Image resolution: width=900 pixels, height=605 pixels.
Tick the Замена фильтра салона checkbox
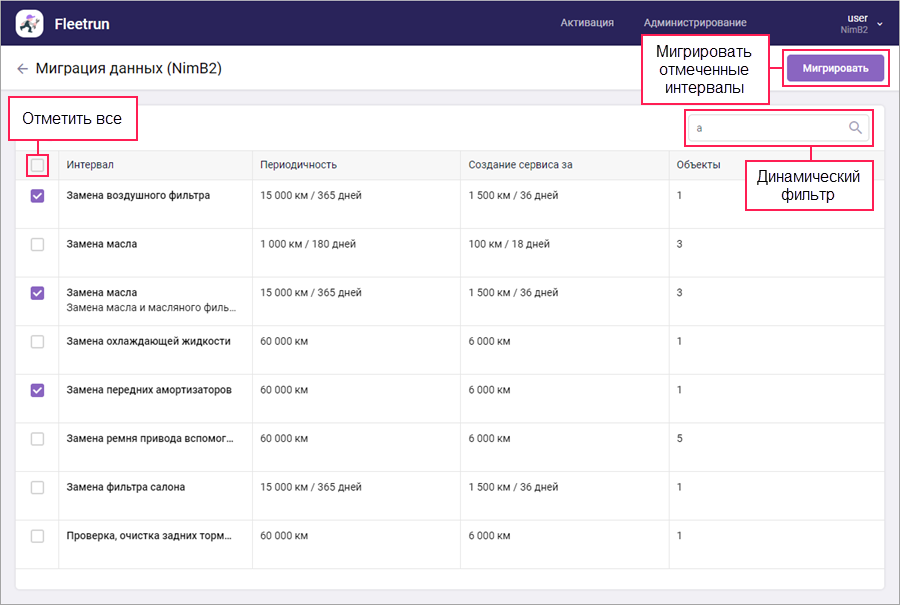[37, 487]
